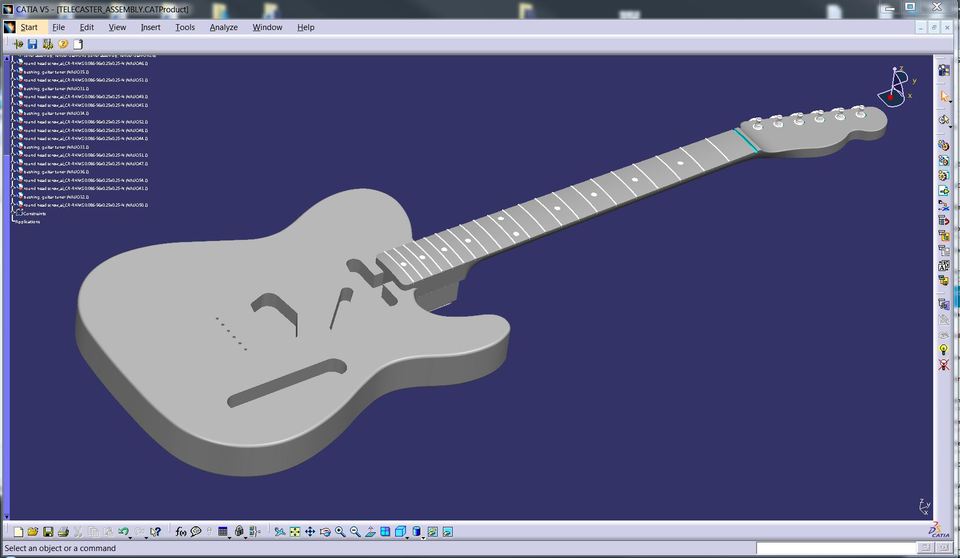Click the Undo arrow icon

point(123,531)
